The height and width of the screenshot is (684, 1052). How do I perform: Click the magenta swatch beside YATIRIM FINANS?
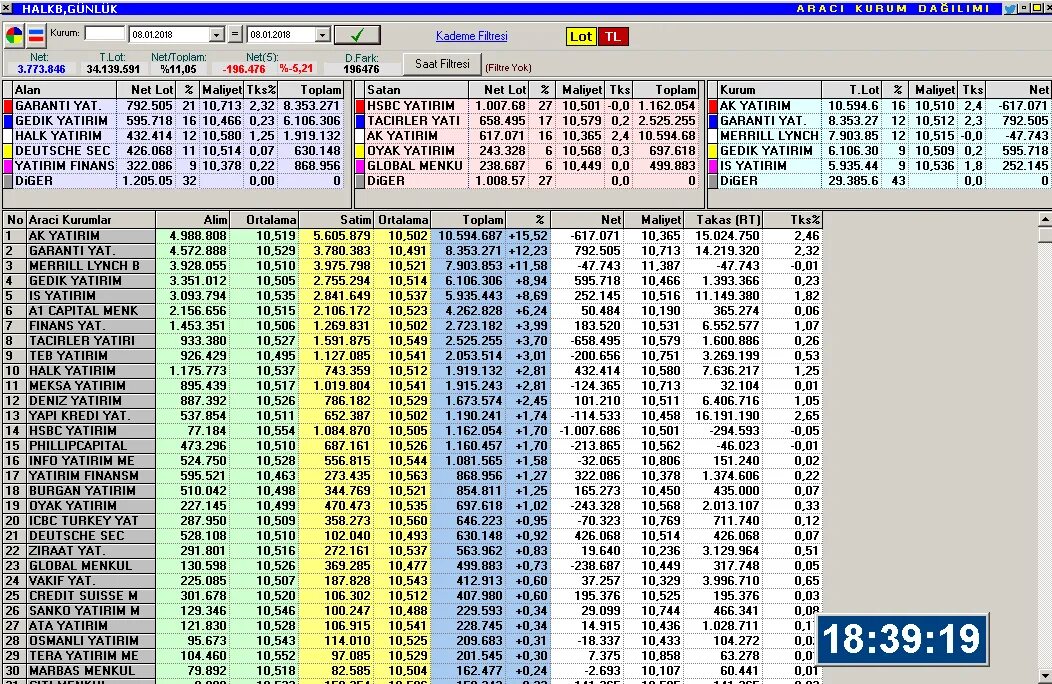(x=8, y=166)
